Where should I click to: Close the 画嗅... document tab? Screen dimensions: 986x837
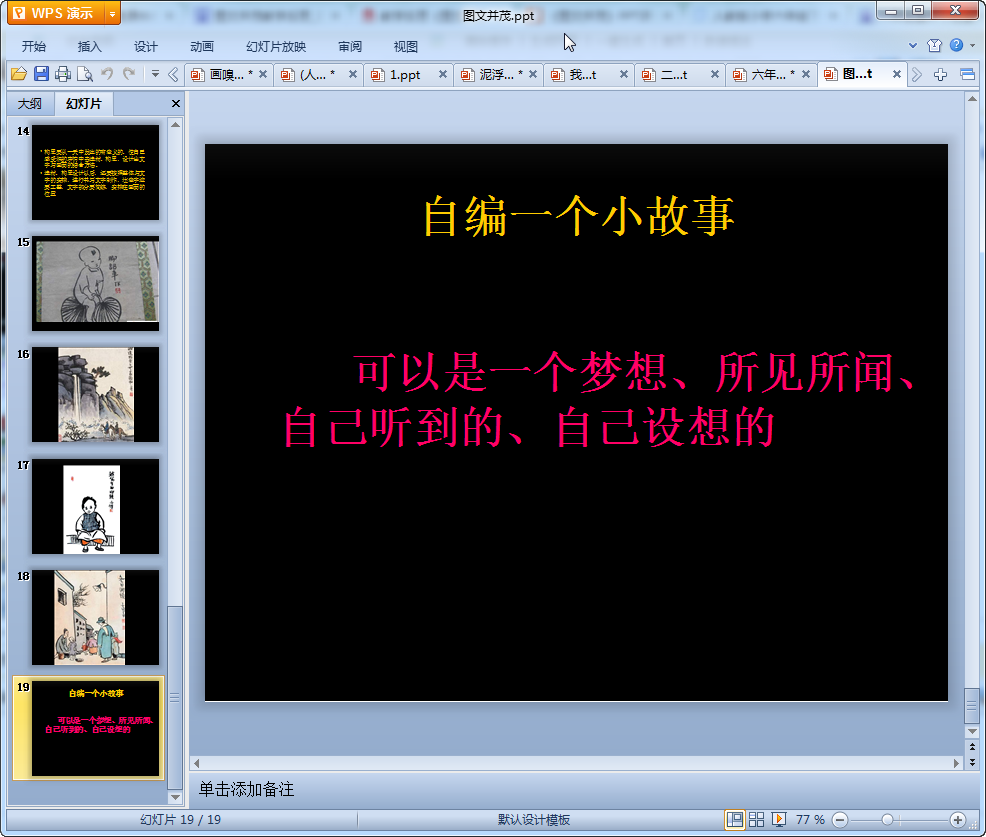point(263,74)
